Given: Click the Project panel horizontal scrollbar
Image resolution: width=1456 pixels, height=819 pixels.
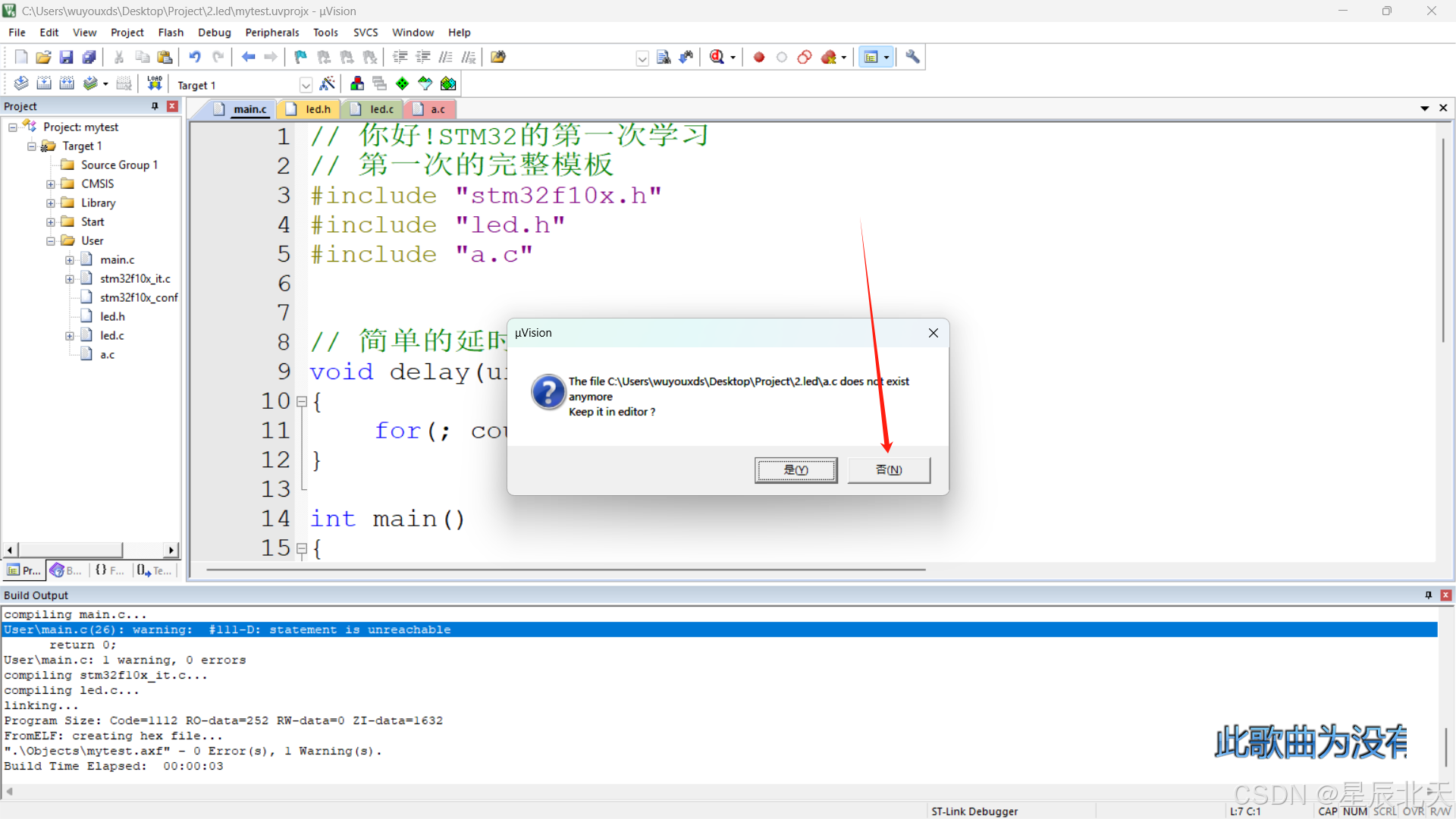Looking at the screenshot, I should (70, 550).
